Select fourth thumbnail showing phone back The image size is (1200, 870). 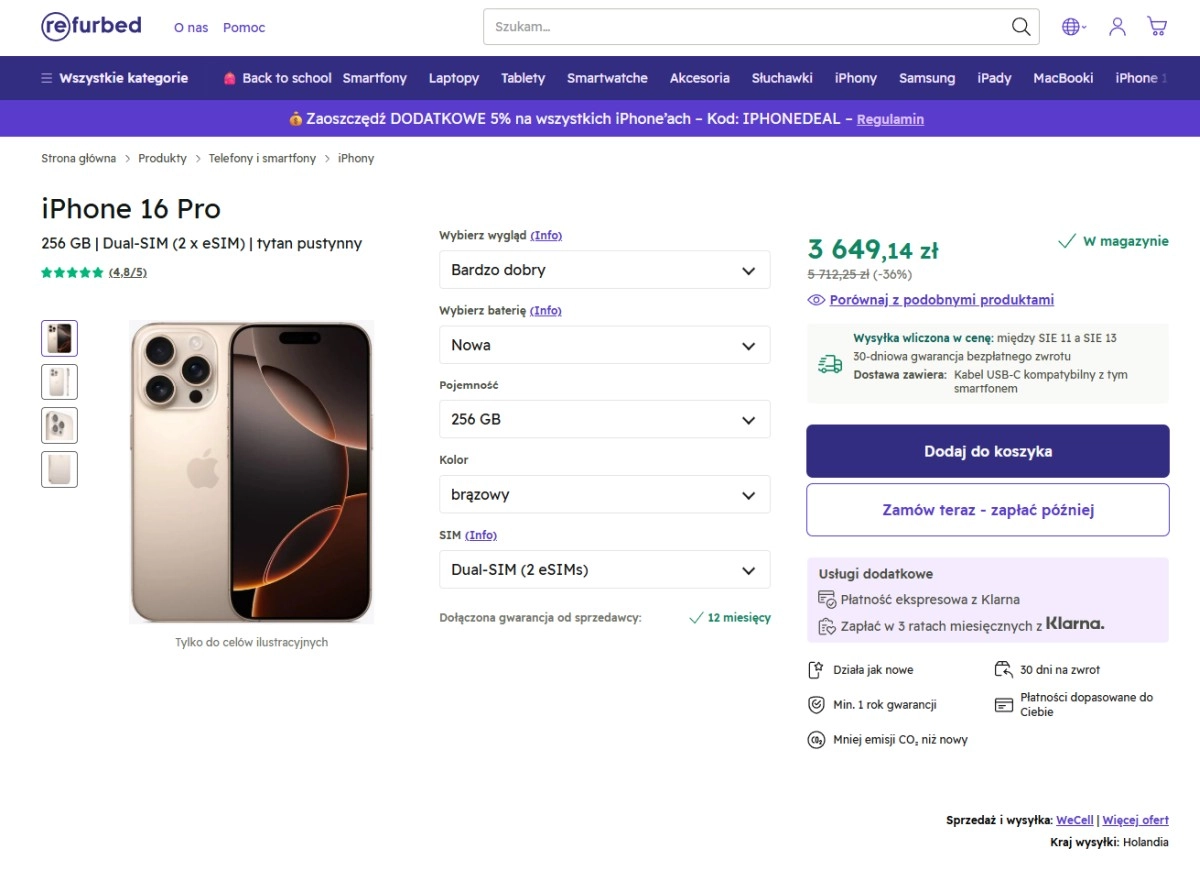[x=59, y=470]
